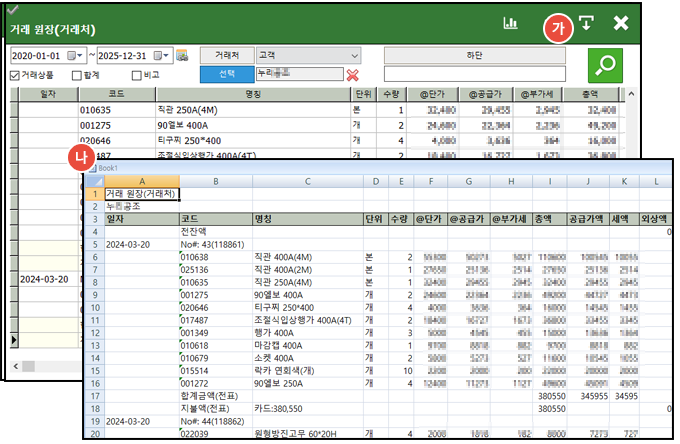
Task: Select Excel column C header
Action: coord(307,182)
